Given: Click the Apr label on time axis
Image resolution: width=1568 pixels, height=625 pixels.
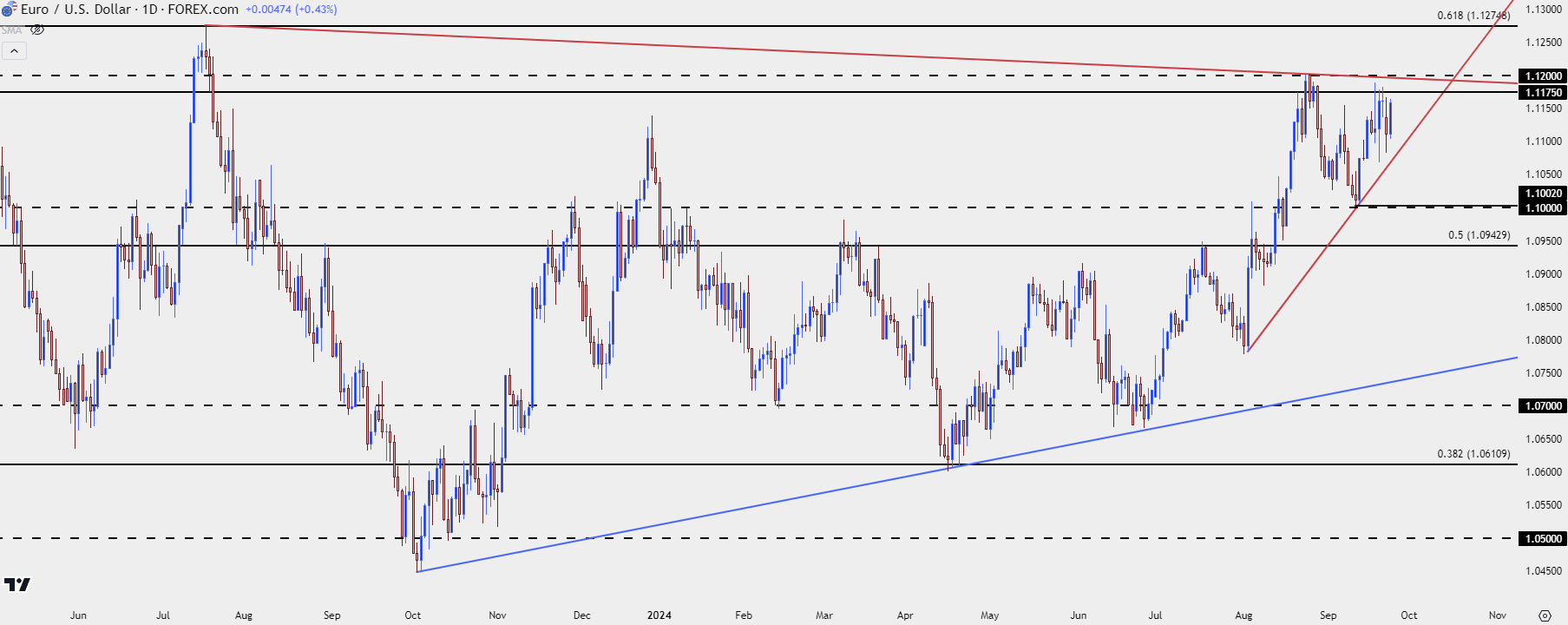Looking at the screenshot, I should [905, 615].
